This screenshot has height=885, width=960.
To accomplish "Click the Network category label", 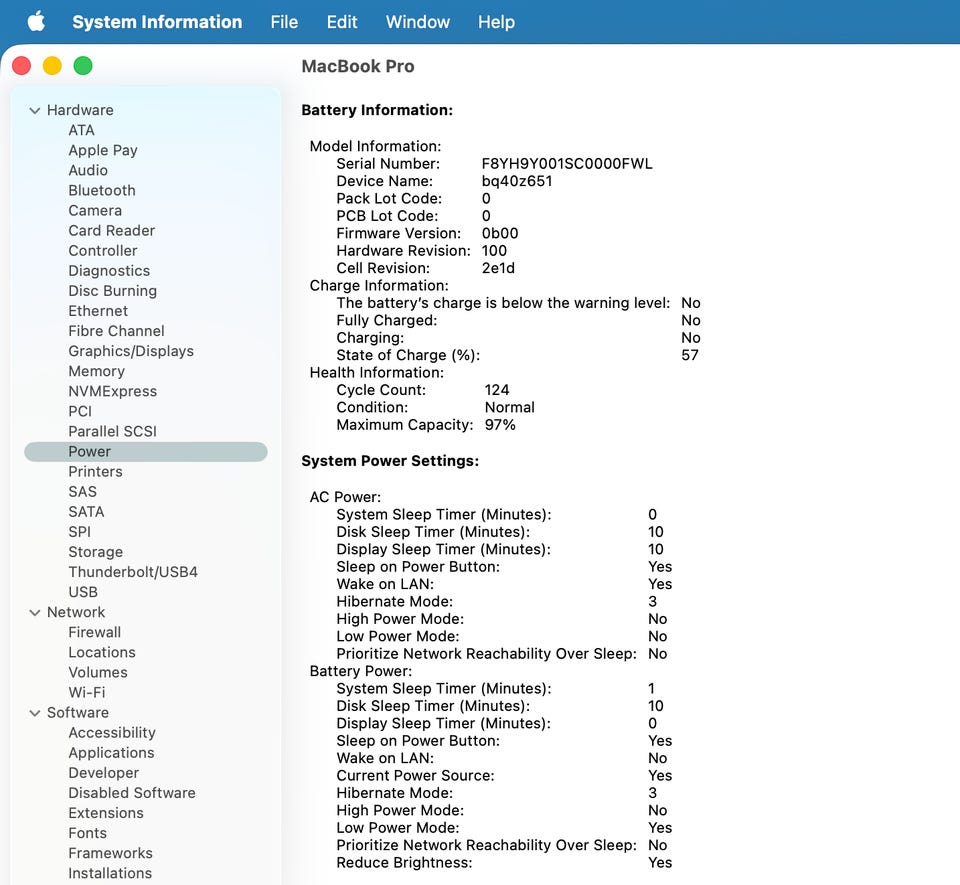I will point(76,613).
